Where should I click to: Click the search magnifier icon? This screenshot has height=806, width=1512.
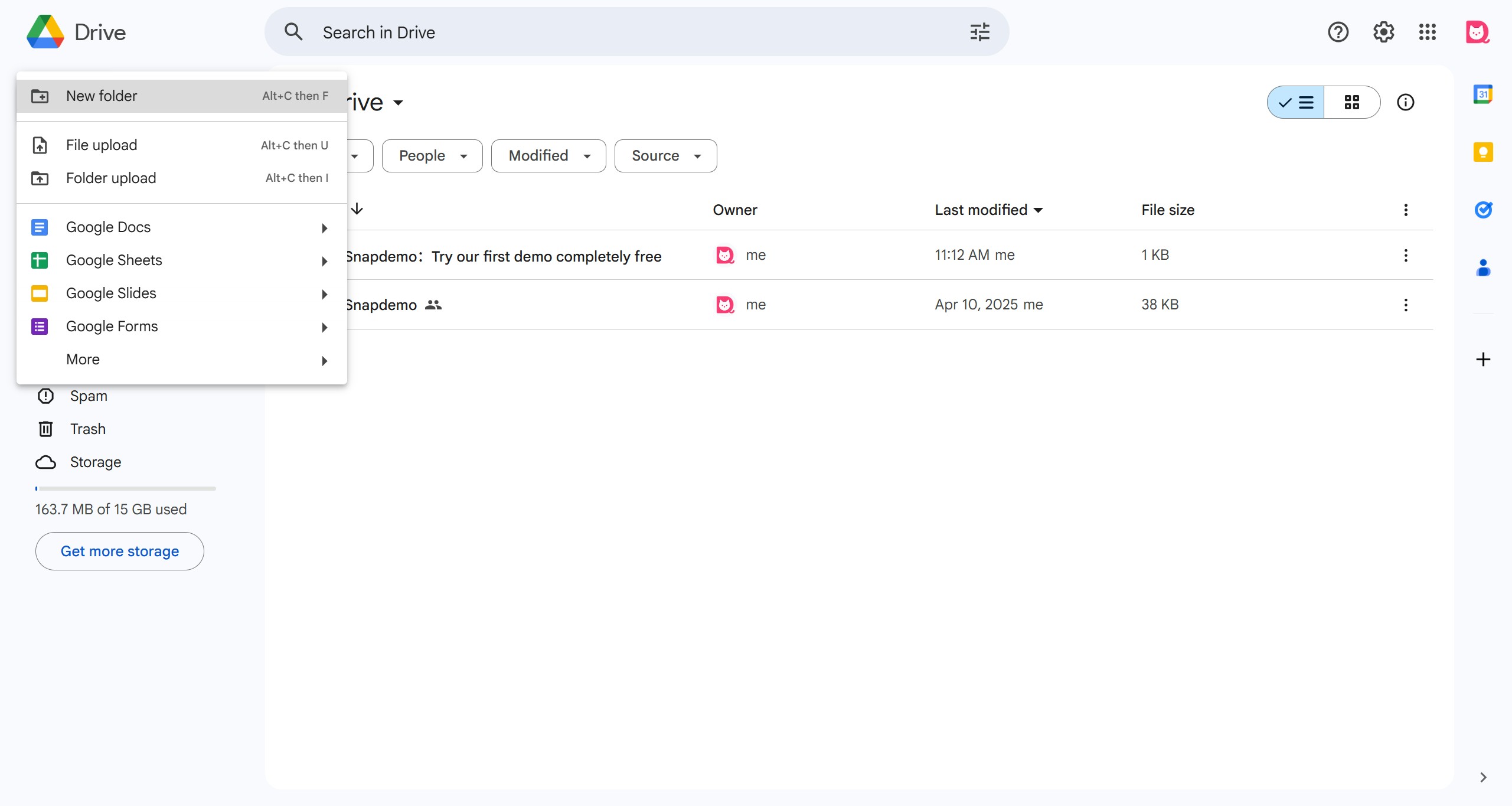tap(293, 32)
